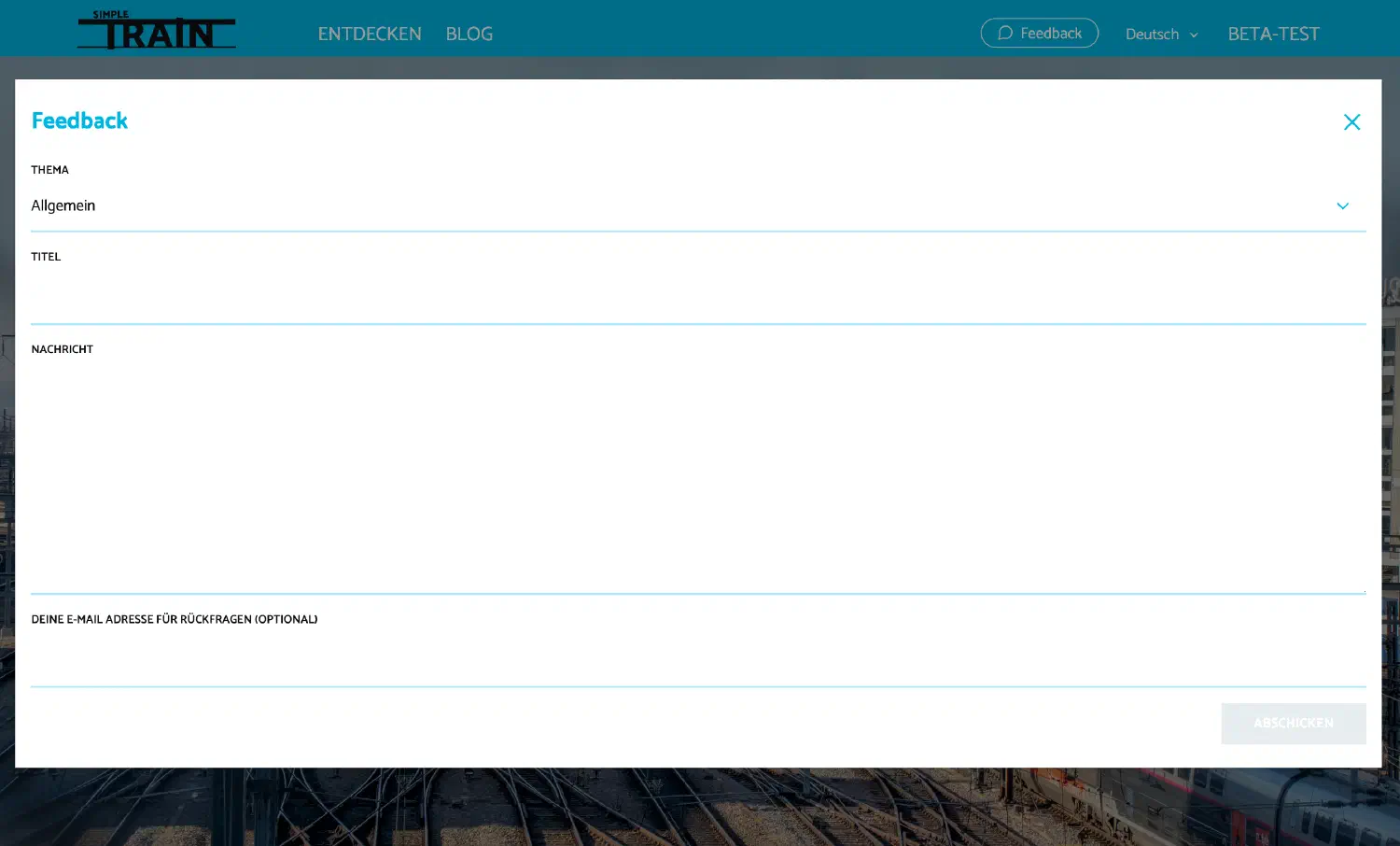Click the BETA-TEST label

coord(1273,34)
